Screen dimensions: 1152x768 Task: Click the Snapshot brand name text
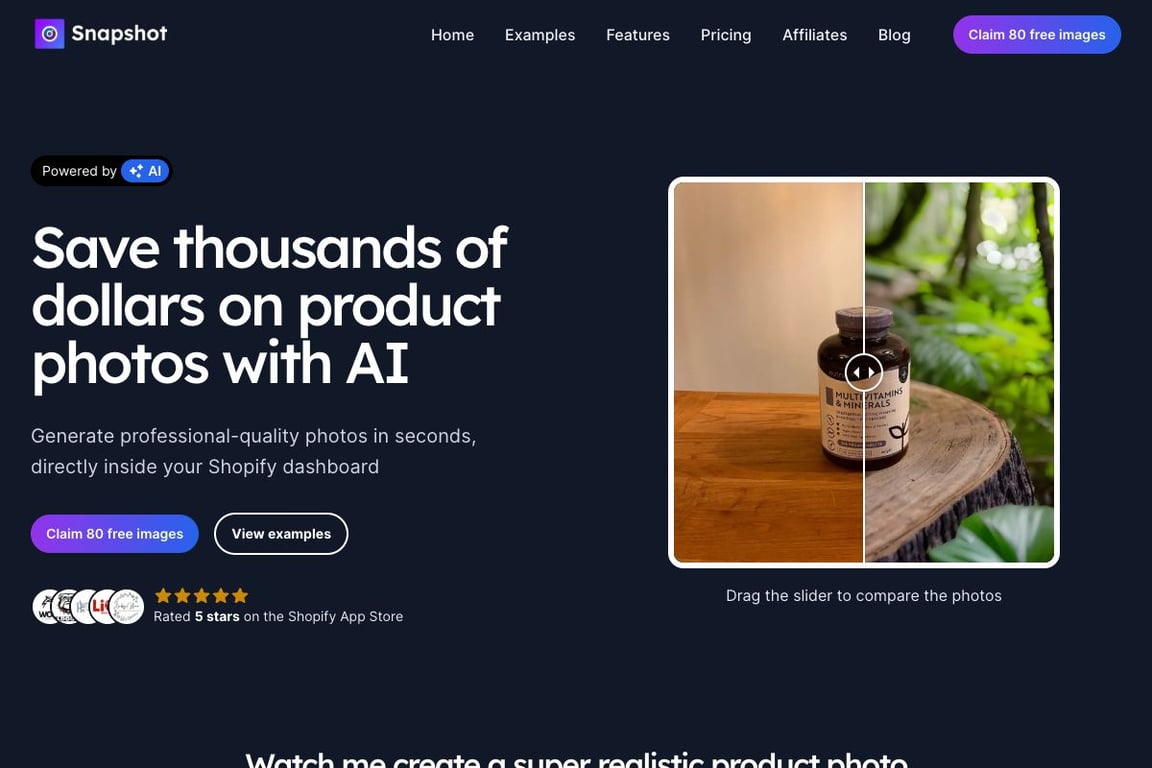pos(119,34)
